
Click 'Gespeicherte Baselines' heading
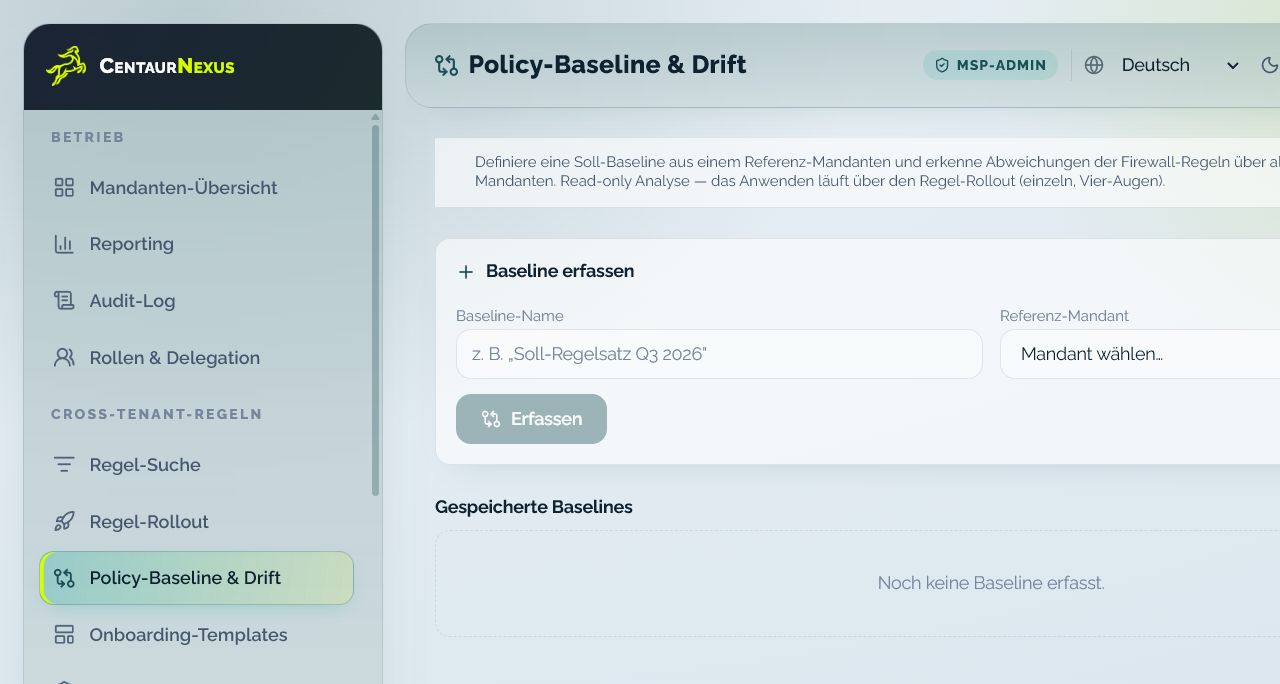click(534, 507)
